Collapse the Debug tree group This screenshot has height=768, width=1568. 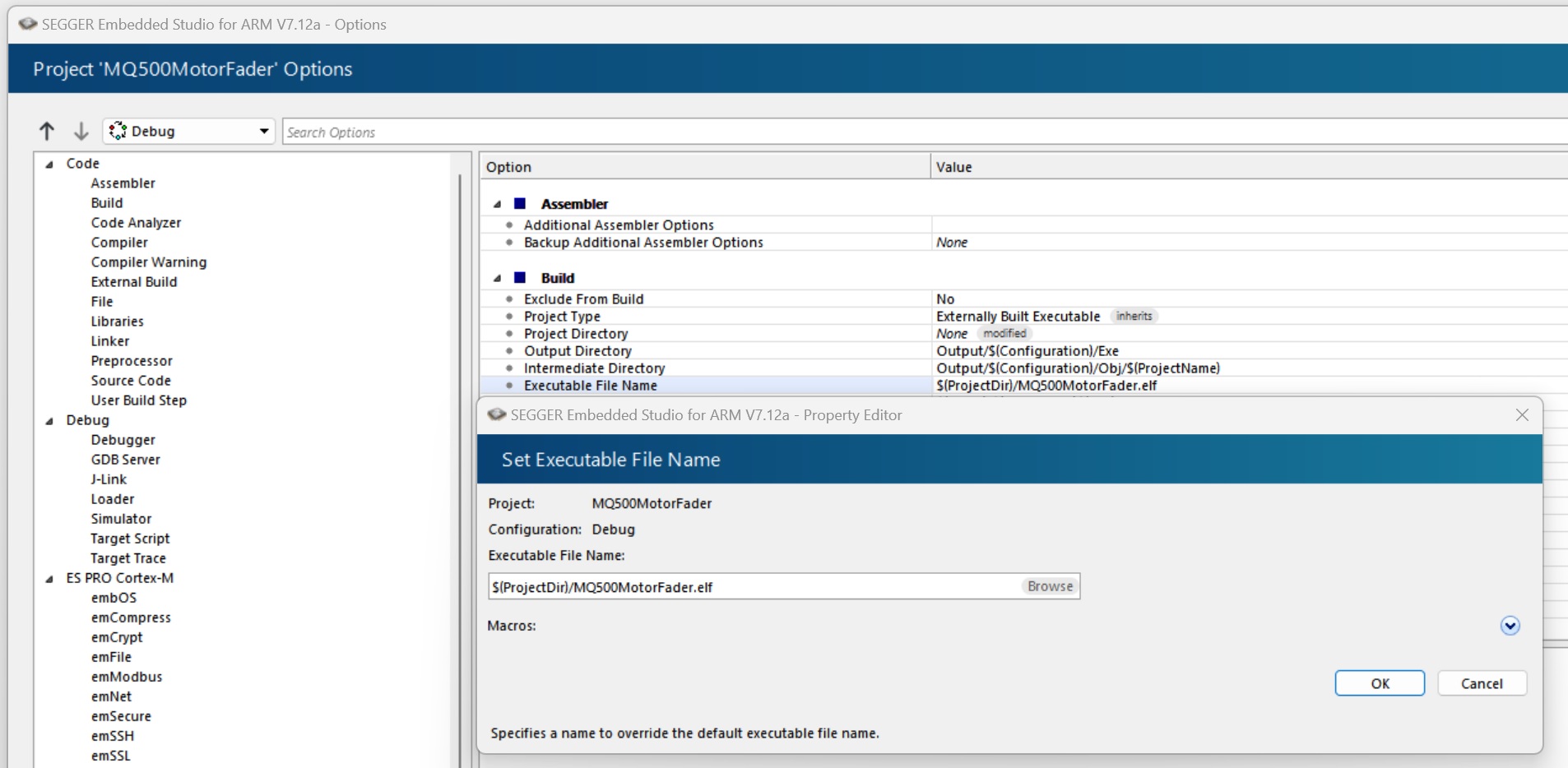pos(49,420)
